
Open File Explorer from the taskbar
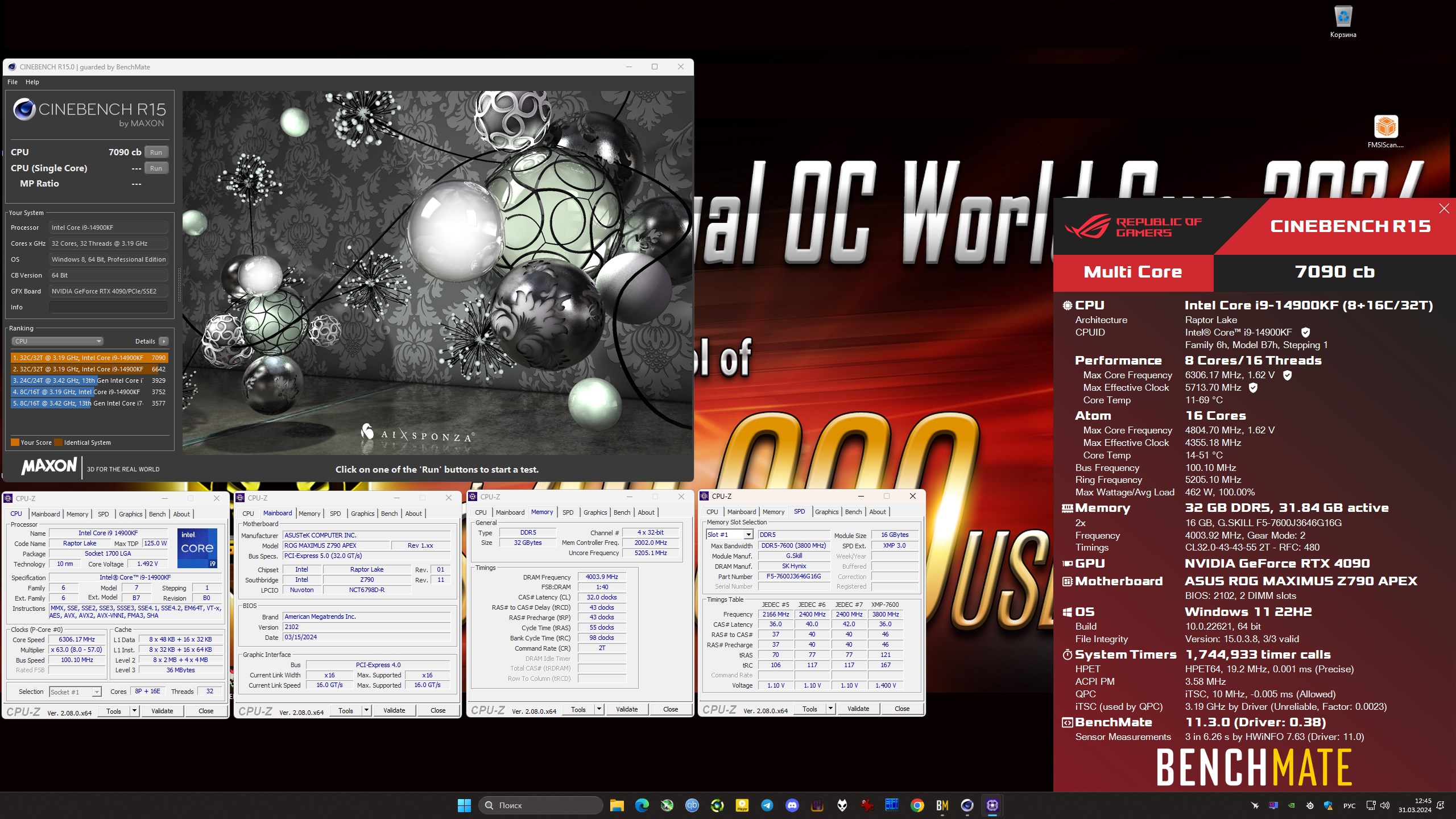pos(617,805)
